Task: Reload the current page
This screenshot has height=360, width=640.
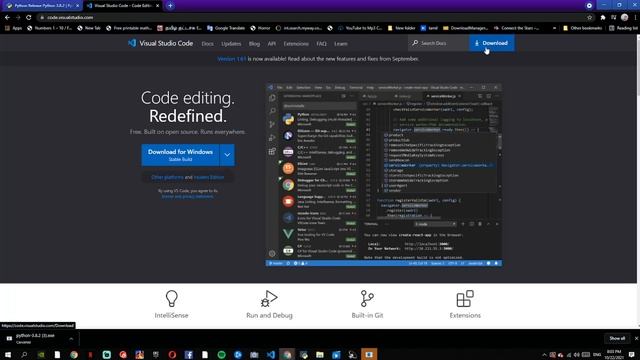Action: click(29, 18)
